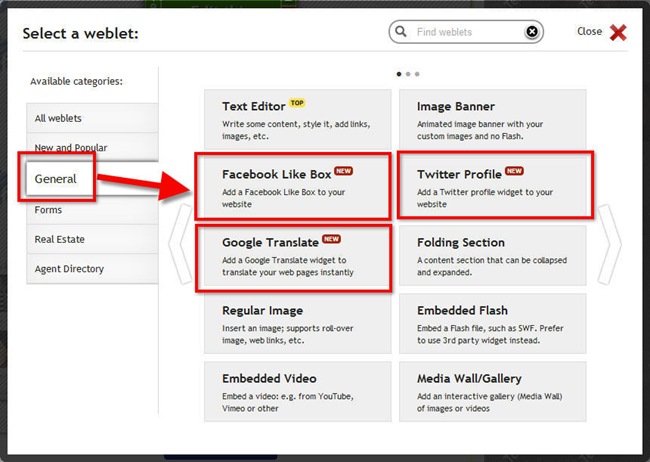This screenshot has width=650, height=462.
Task: Click the Close text link
Action: pos(589,32)
